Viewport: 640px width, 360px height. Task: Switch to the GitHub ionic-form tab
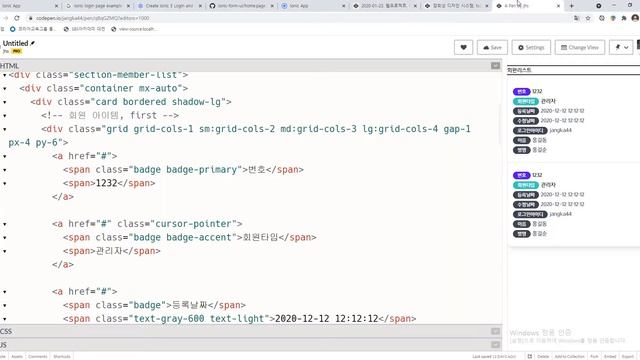pyautogui.click(x=242, y=6)
